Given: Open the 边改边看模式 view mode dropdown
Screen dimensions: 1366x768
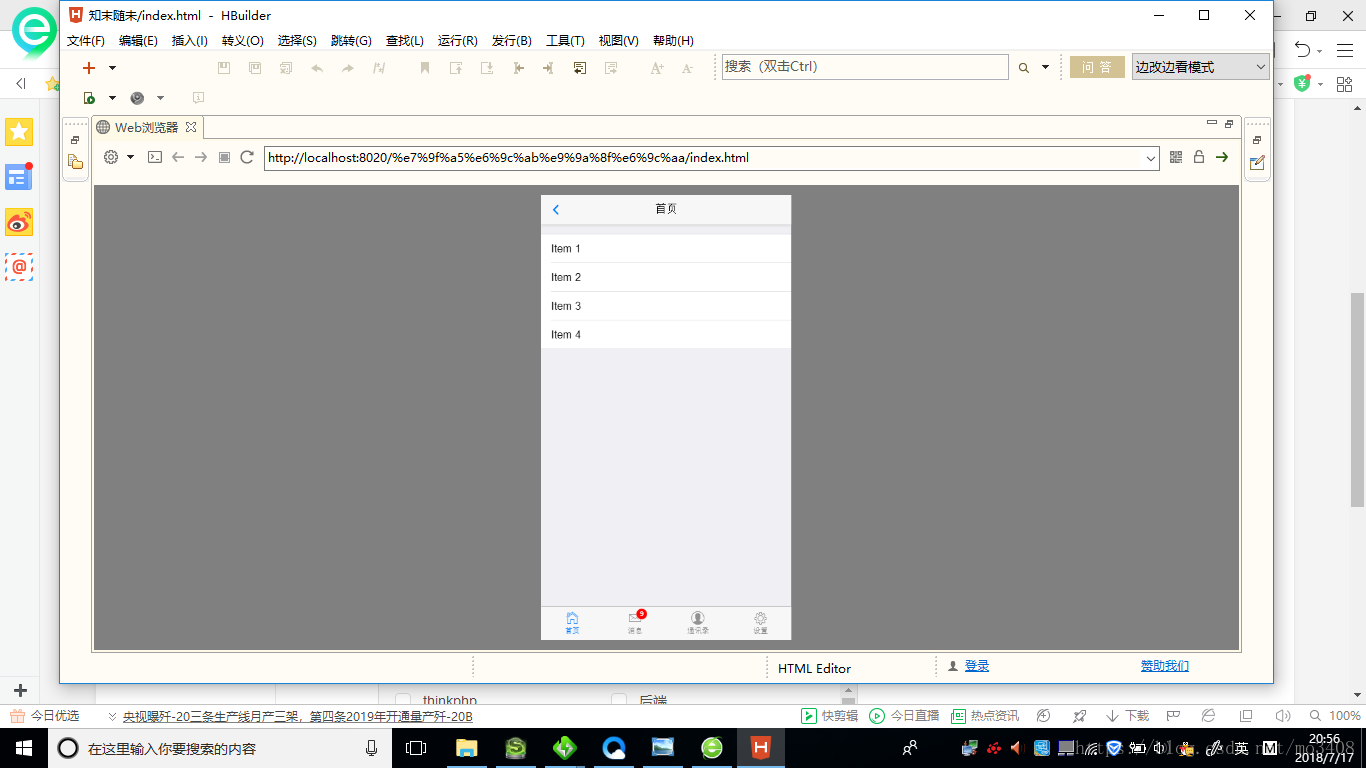Looking at the screenshot, I should (x=1200, y=67).
